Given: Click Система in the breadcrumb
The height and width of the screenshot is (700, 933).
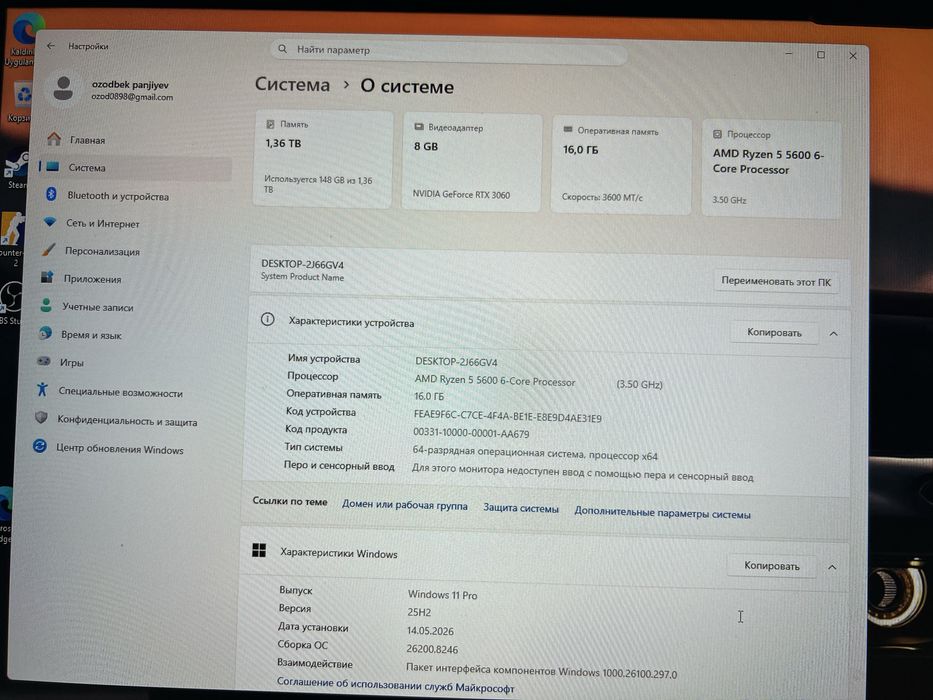Looking at the screenshot, I should click(x=292, y=85).
